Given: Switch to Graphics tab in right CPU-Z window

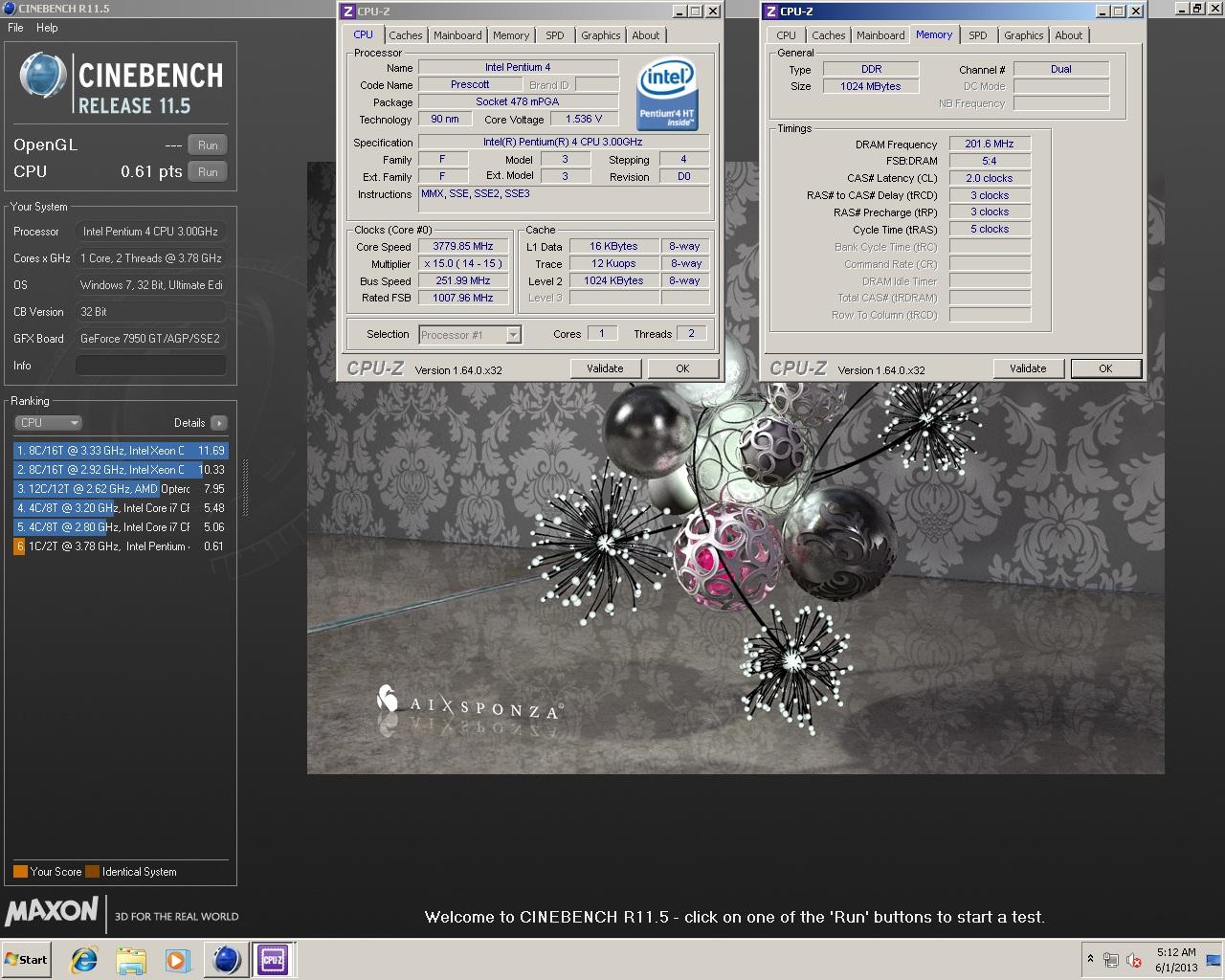Looking at the screenshot, I should click(1024, 35).
